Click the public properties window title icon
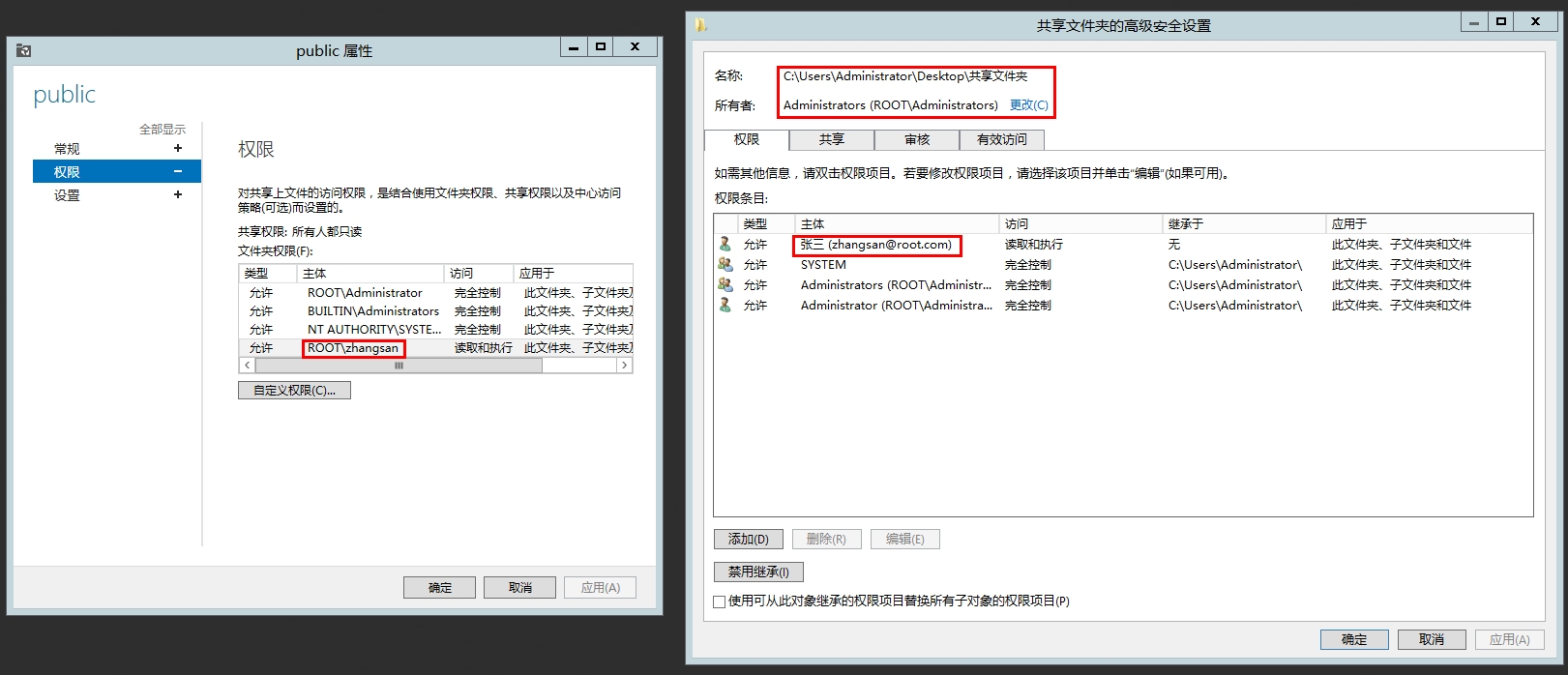 coord(24,50)
